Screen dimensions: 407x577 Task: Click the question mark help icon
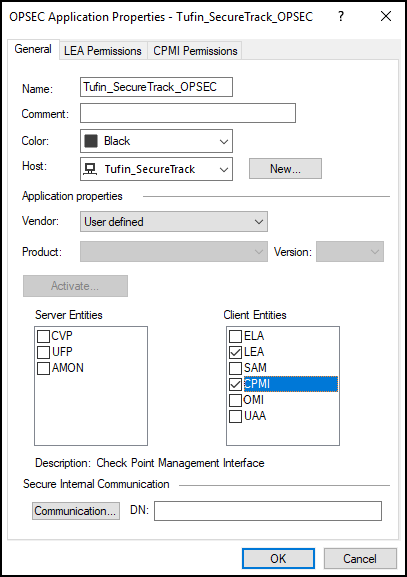coord(341,16)
